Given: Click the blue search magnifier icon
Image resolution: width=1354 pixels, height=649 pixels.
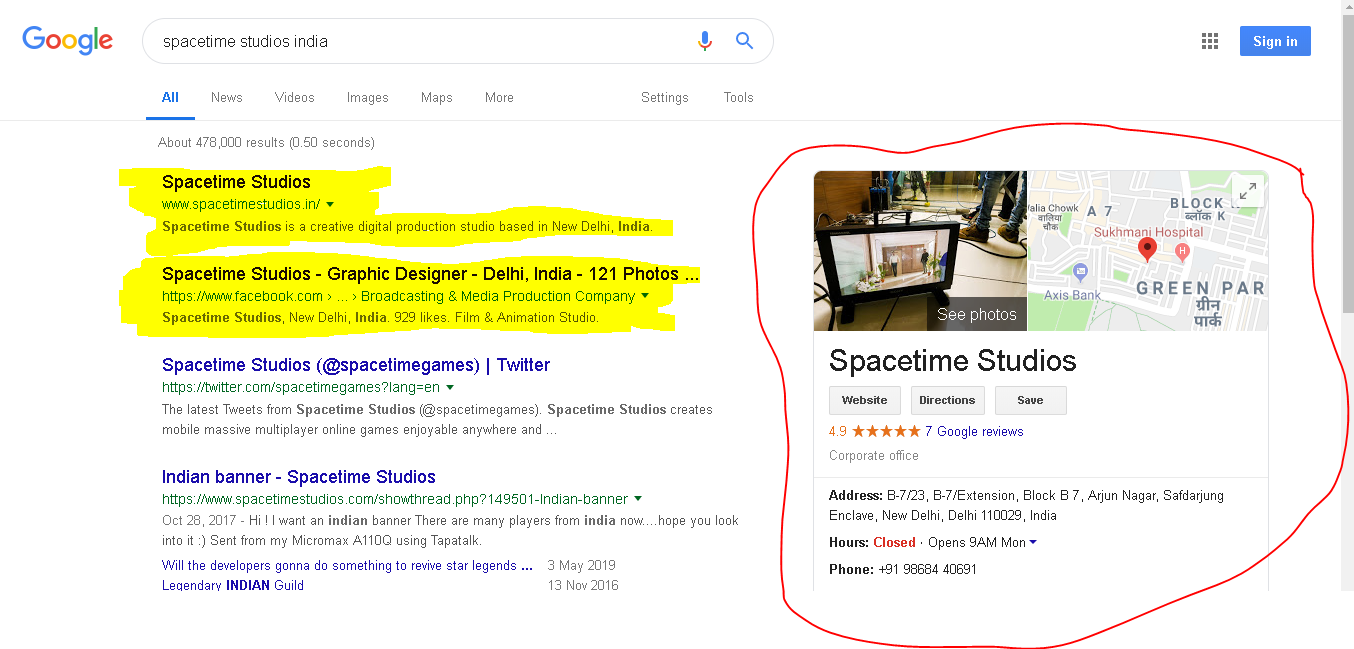Looking at the screenshot, I should click(x=744, y=41).
